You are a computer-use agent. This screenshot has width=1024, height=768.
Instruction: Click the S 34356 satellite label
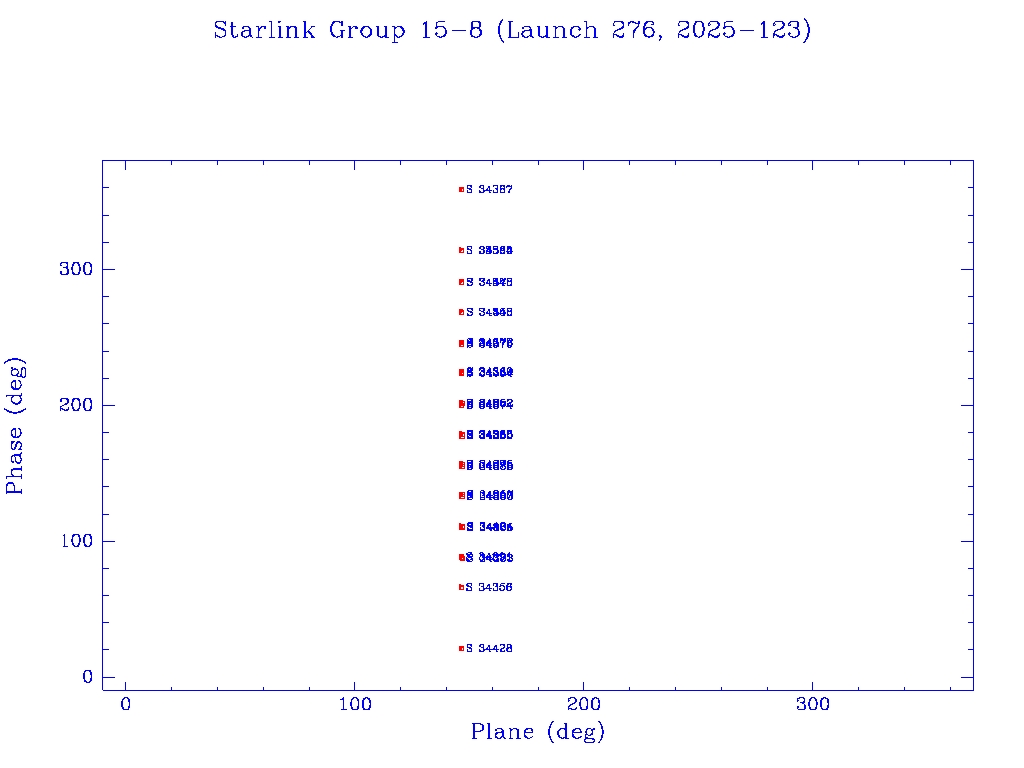pyautogui.click(x=490, y=587)
